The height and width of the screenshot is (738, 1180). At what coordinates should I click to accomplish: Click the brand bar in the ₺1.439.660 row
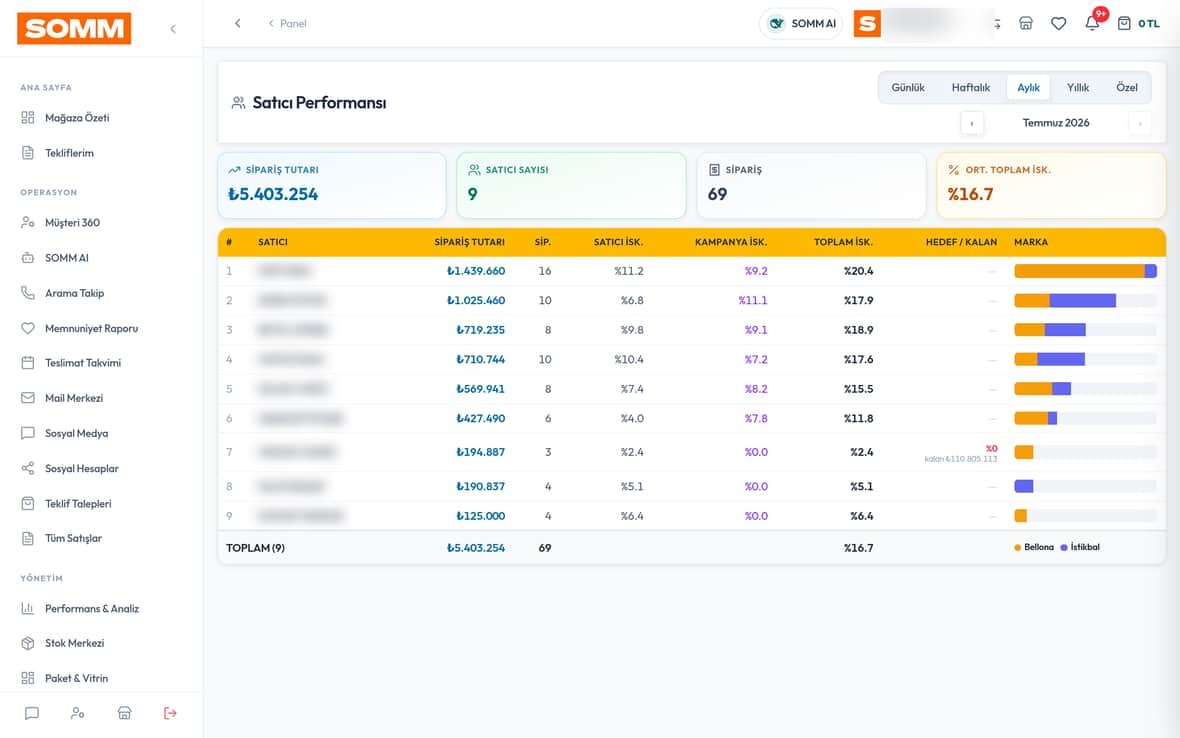tap(1085, 271)
